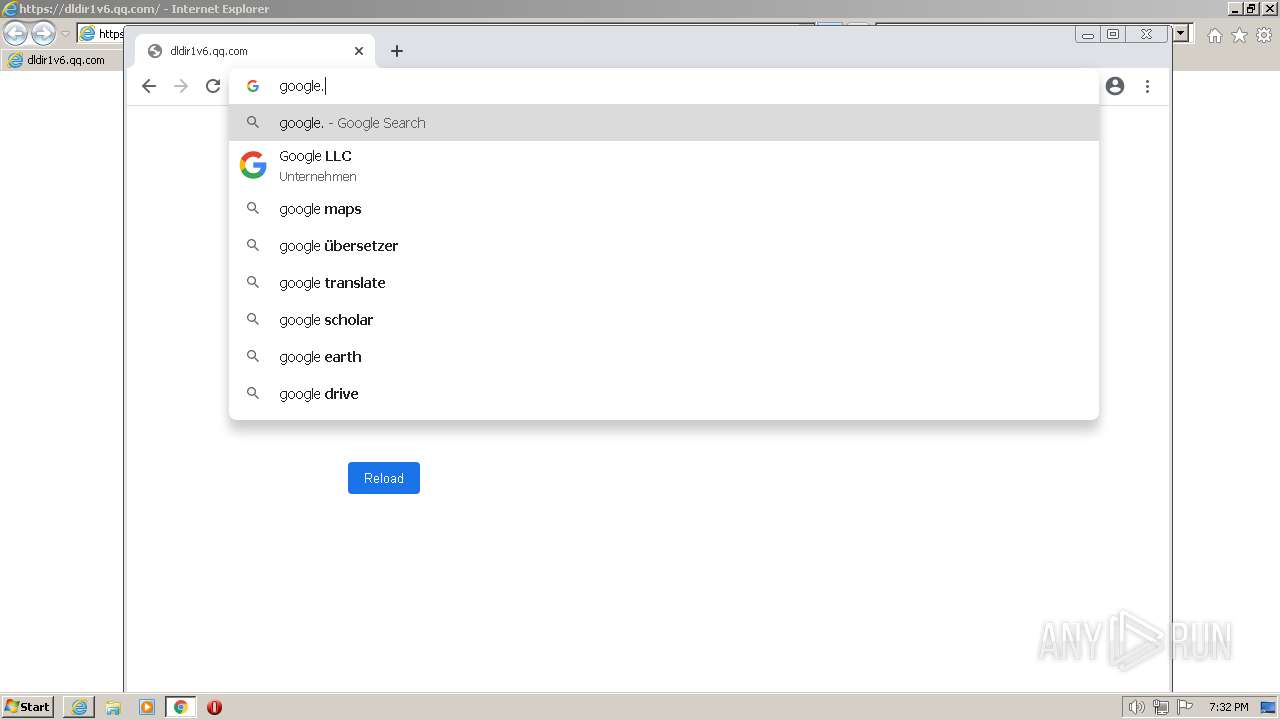Go back using Chrome's back arrow

click(149, 86)
